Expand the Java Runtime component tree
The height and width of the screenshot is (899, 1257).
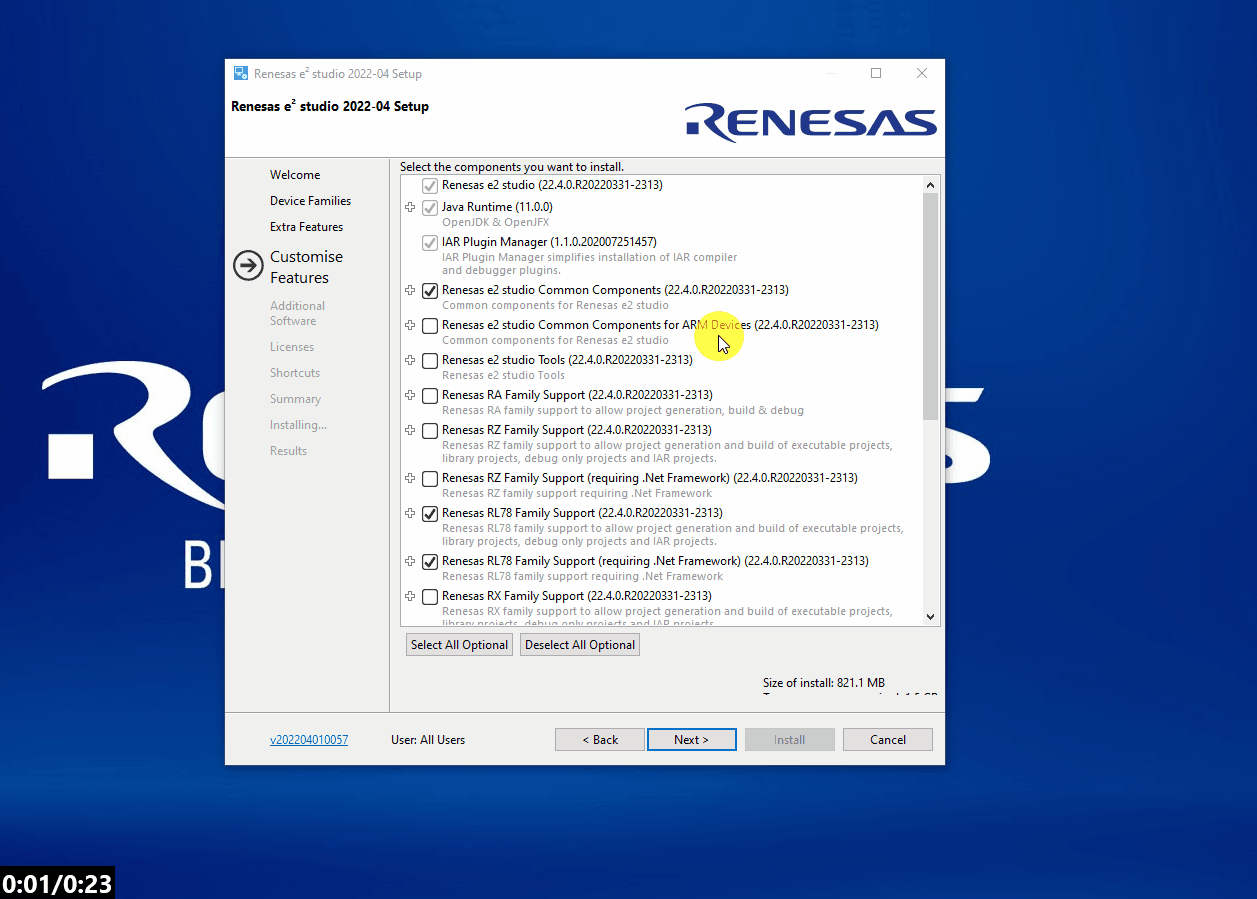(x=410, y=207)
